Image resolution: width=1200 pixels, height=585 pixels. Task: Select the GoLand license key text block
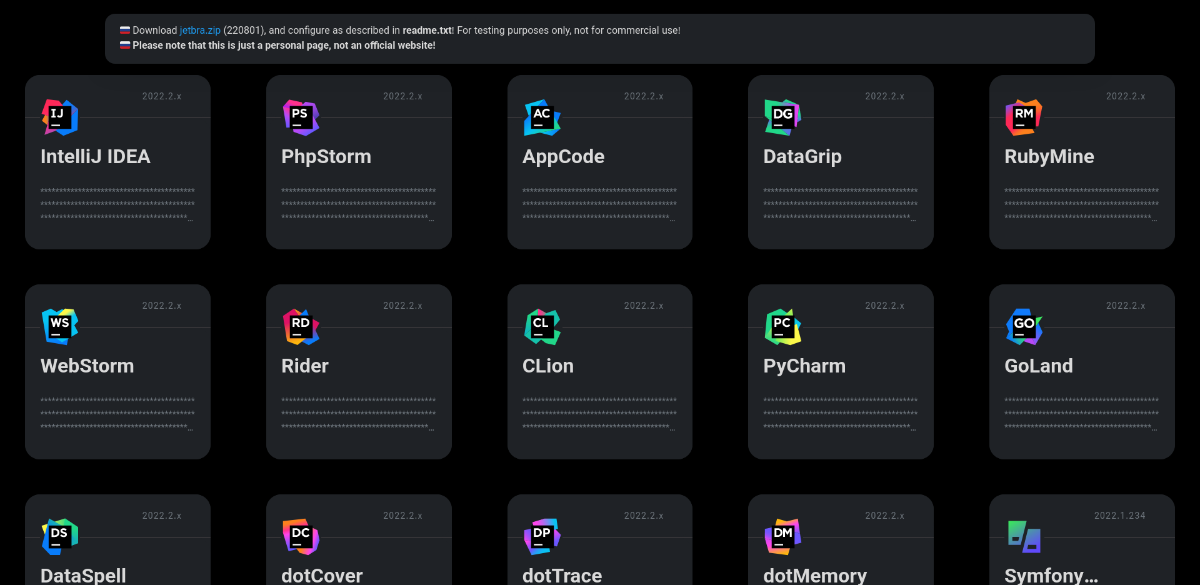[1081, 412]
